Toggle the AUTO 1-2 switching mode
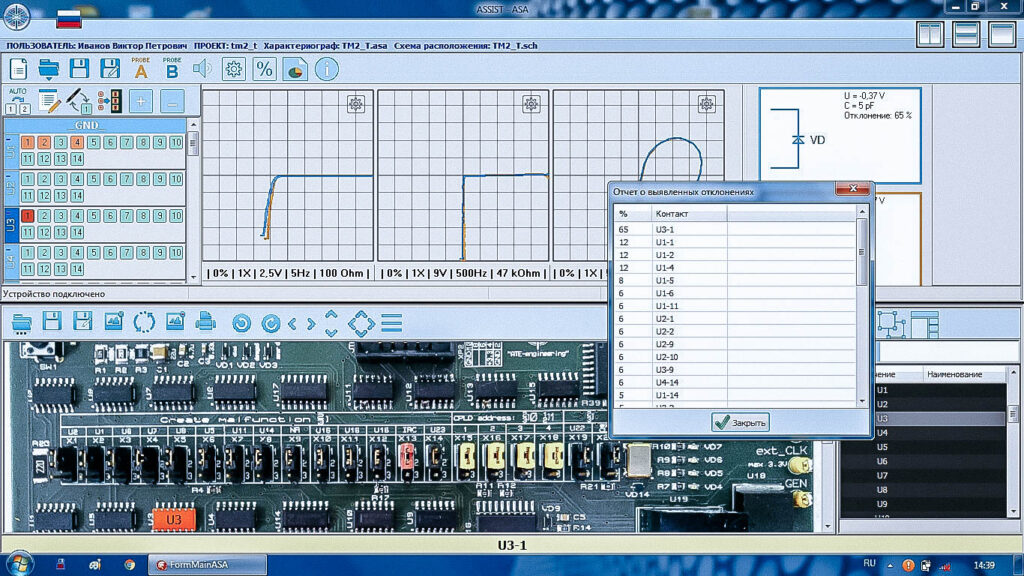The height and width of the screenshot is (576, 1024). point(18,101)
